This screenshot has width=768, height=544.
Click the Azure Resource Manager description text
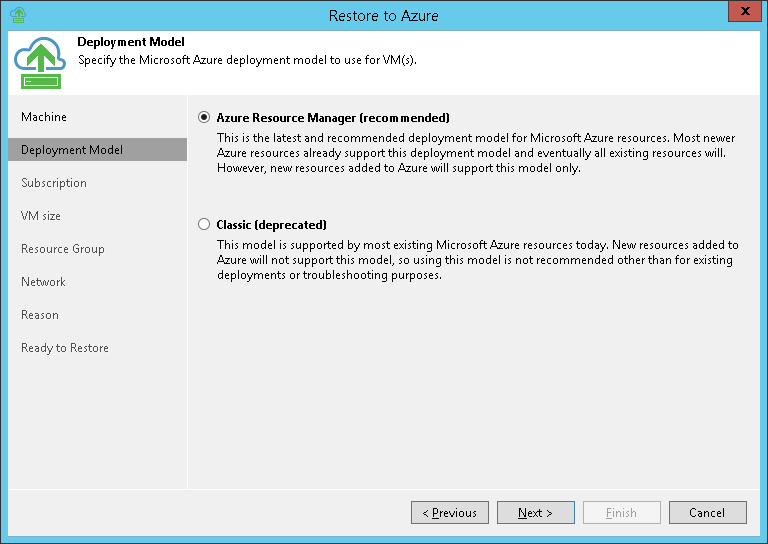pyautogui.click(x=475, y=152)
